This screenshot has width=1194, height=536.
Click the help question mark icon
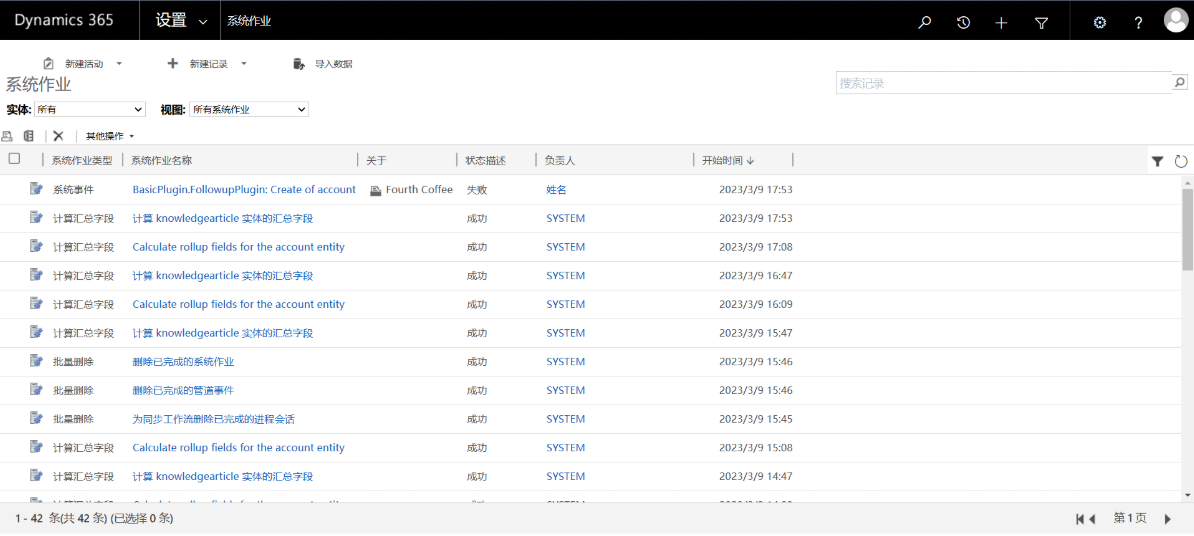tap(1138, 22)
